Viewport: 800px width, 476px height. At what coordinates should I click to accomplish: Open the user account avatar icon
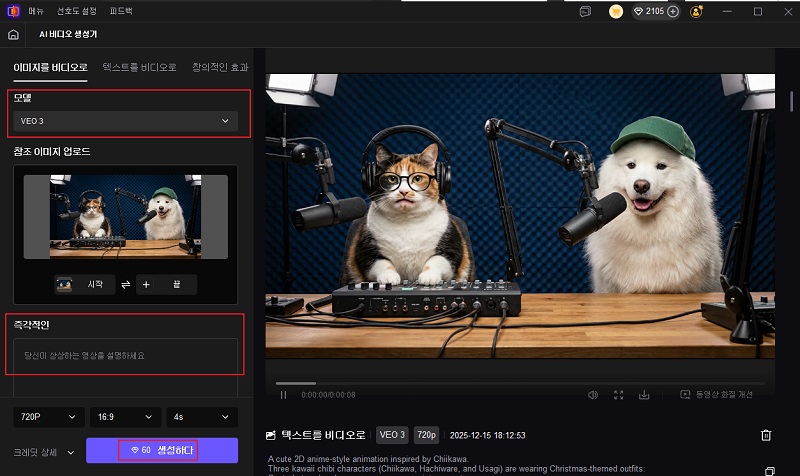[x=696, y=11]
